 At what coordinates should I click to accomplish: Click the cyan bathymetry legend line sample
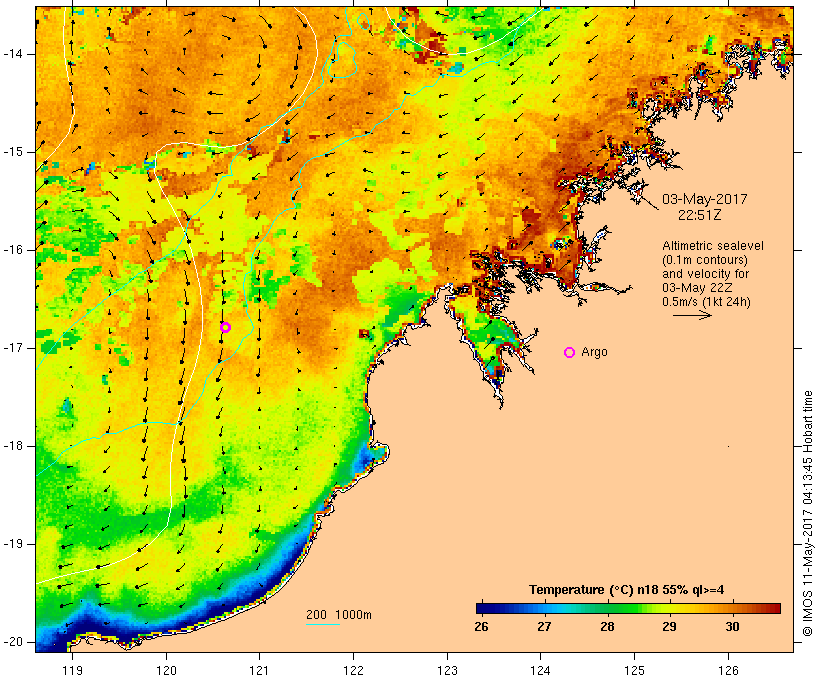tap(323, 624)
